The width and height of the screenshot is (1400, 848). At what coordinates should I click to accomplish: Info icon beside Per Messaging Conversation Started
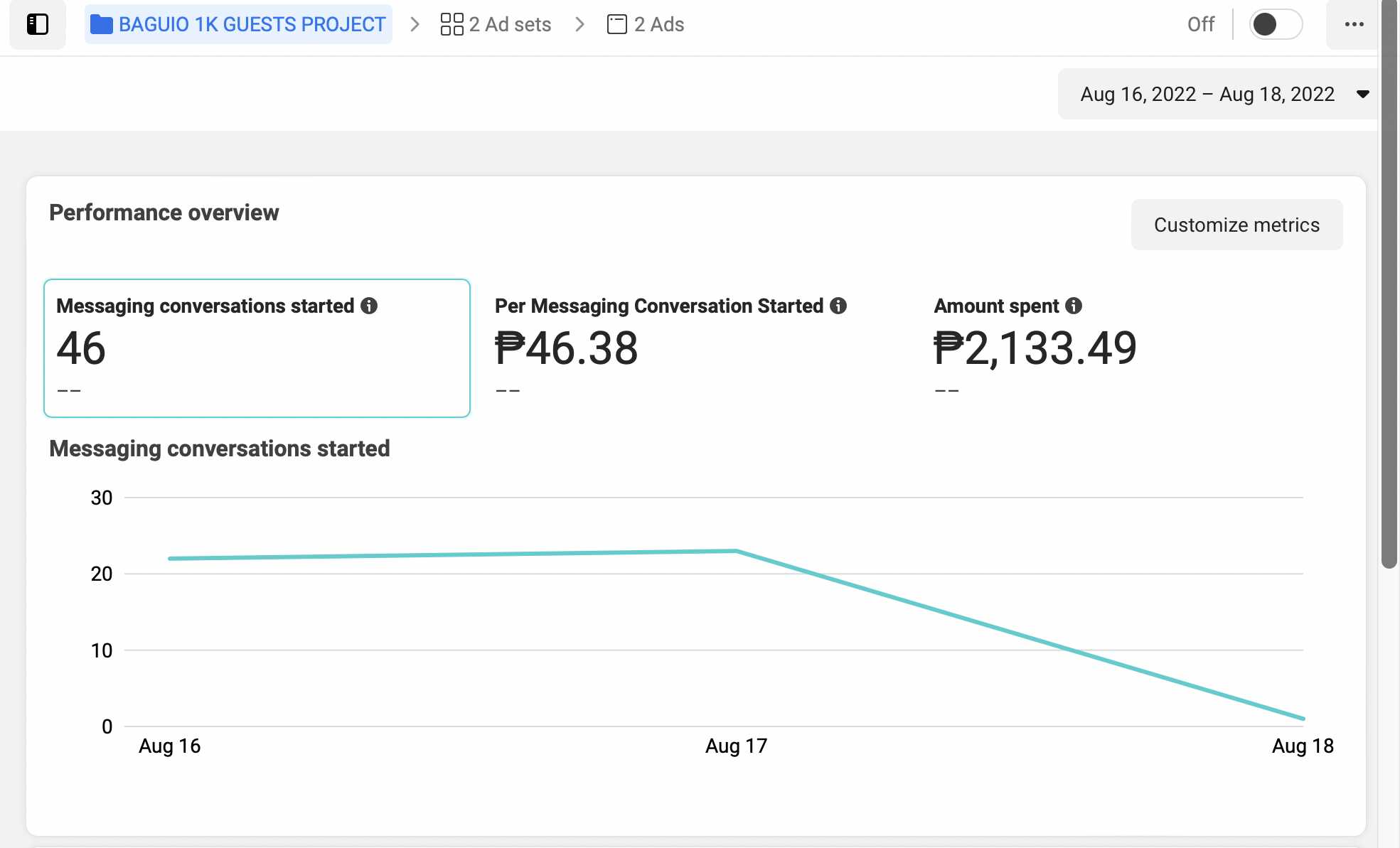pos(838,306)
